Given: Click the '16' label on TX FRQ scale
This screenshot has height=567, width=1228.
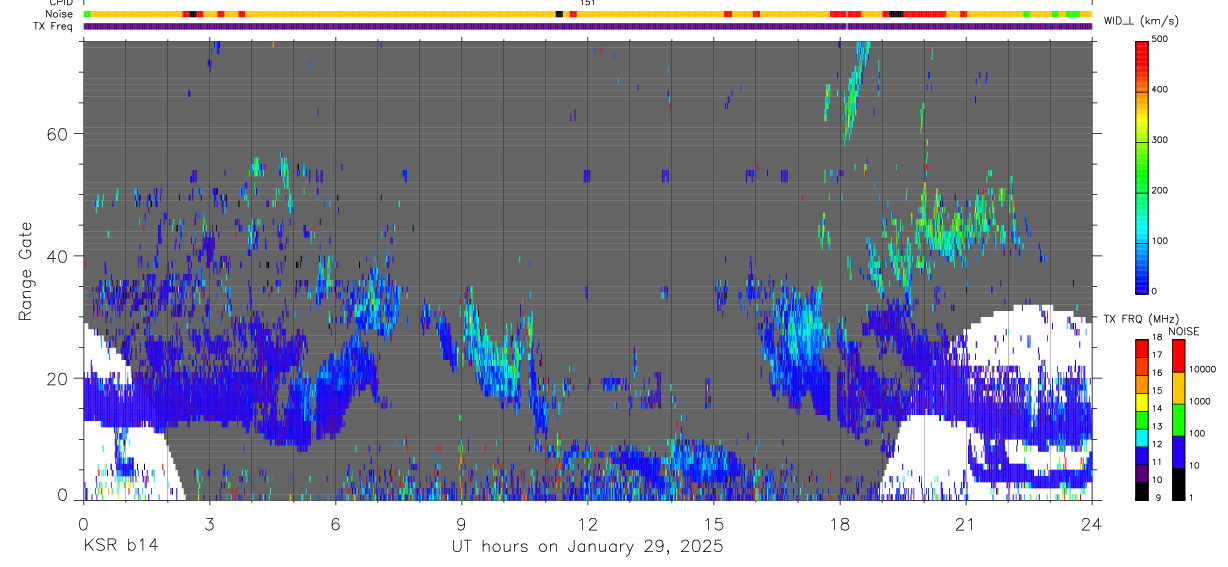Looking at the screenshot, I should pos(1156,373).
